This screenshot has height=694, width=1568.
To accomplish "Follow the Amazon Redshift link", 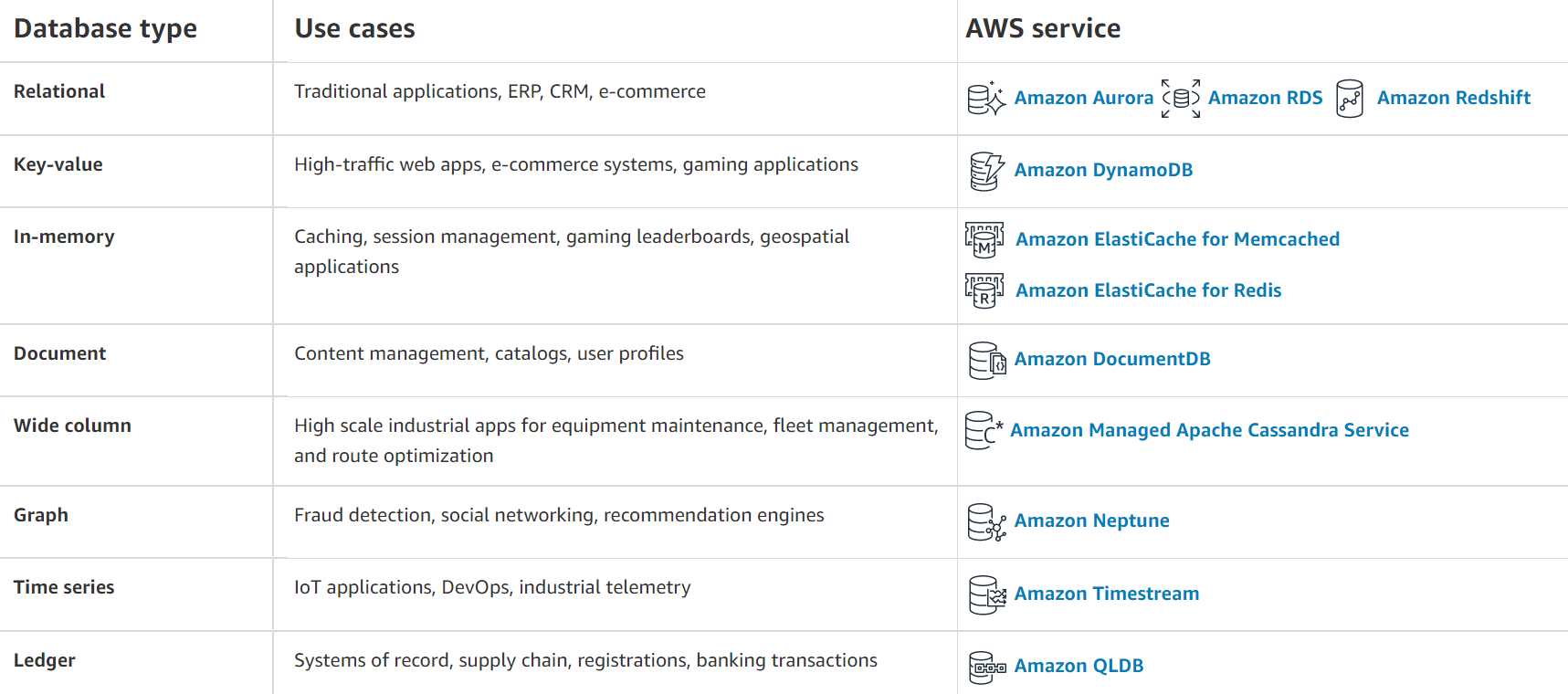I will tap(1454, 98).
